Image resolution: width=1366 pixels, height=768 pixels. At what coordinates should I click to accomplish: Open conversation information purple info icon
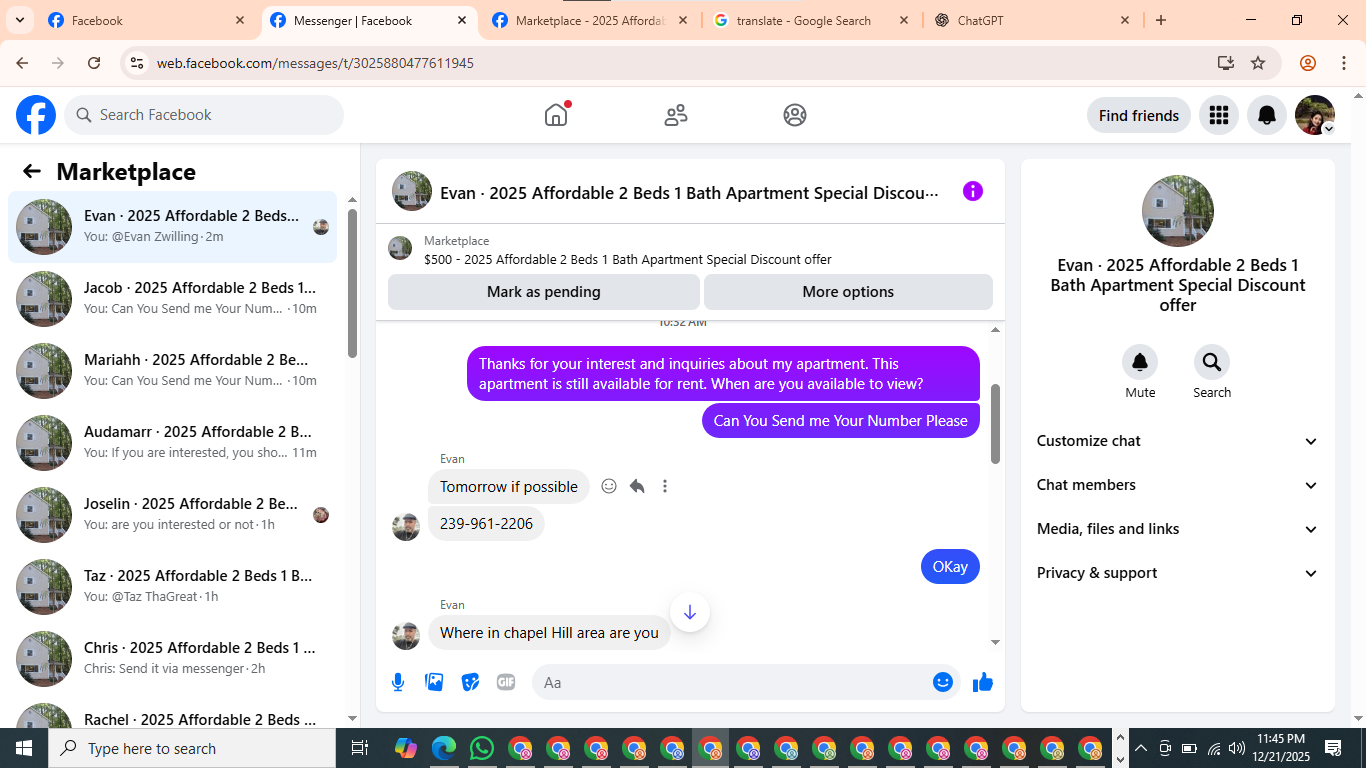click(x=973, y=191)
